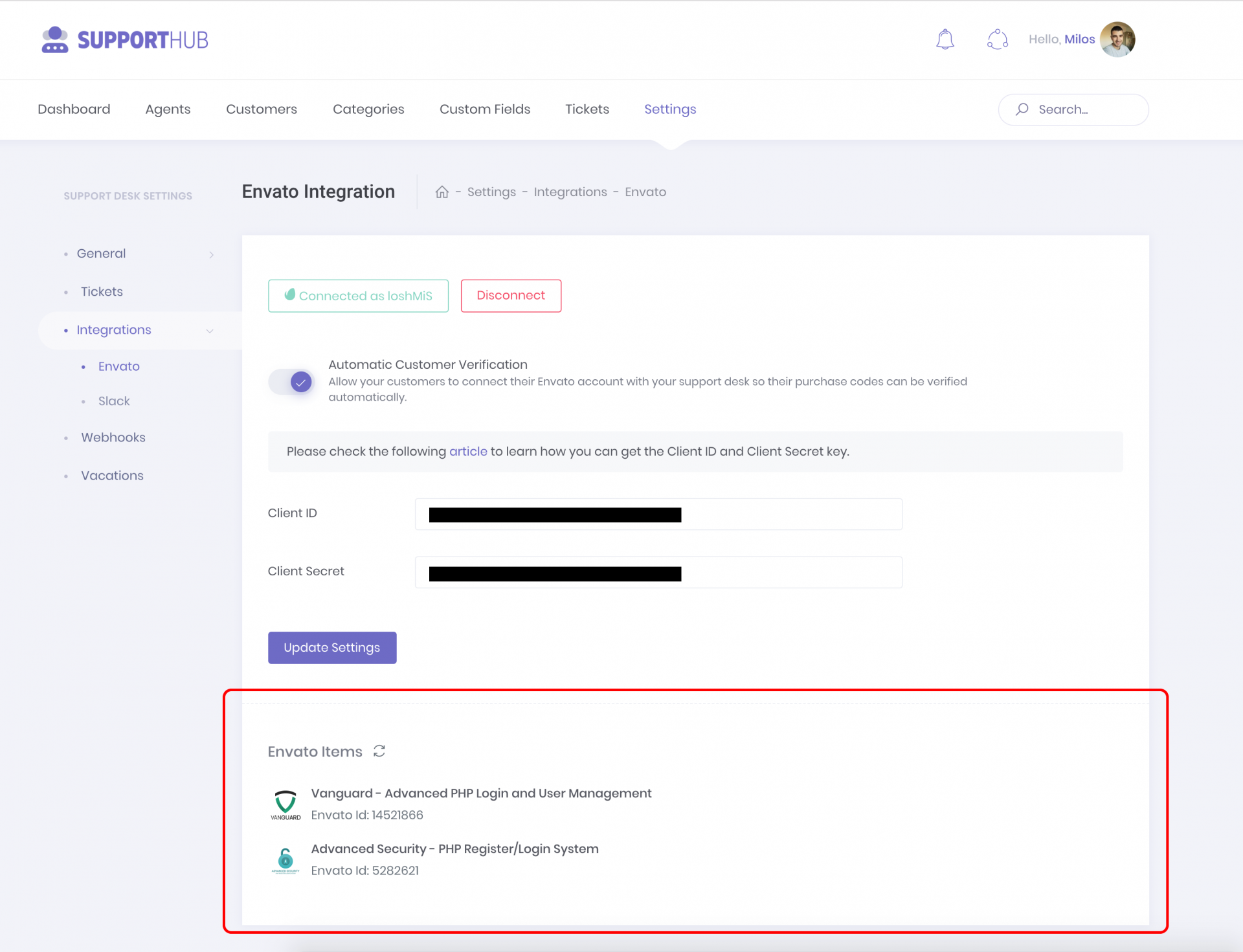
Task: Select Tickets in settings sidebar
Action: [x=102, y=292]
